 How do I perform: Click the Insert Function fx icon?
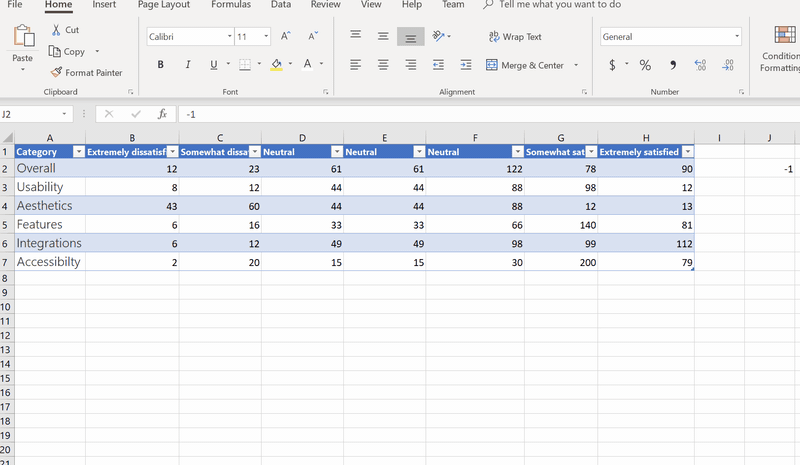pos(162,114)
